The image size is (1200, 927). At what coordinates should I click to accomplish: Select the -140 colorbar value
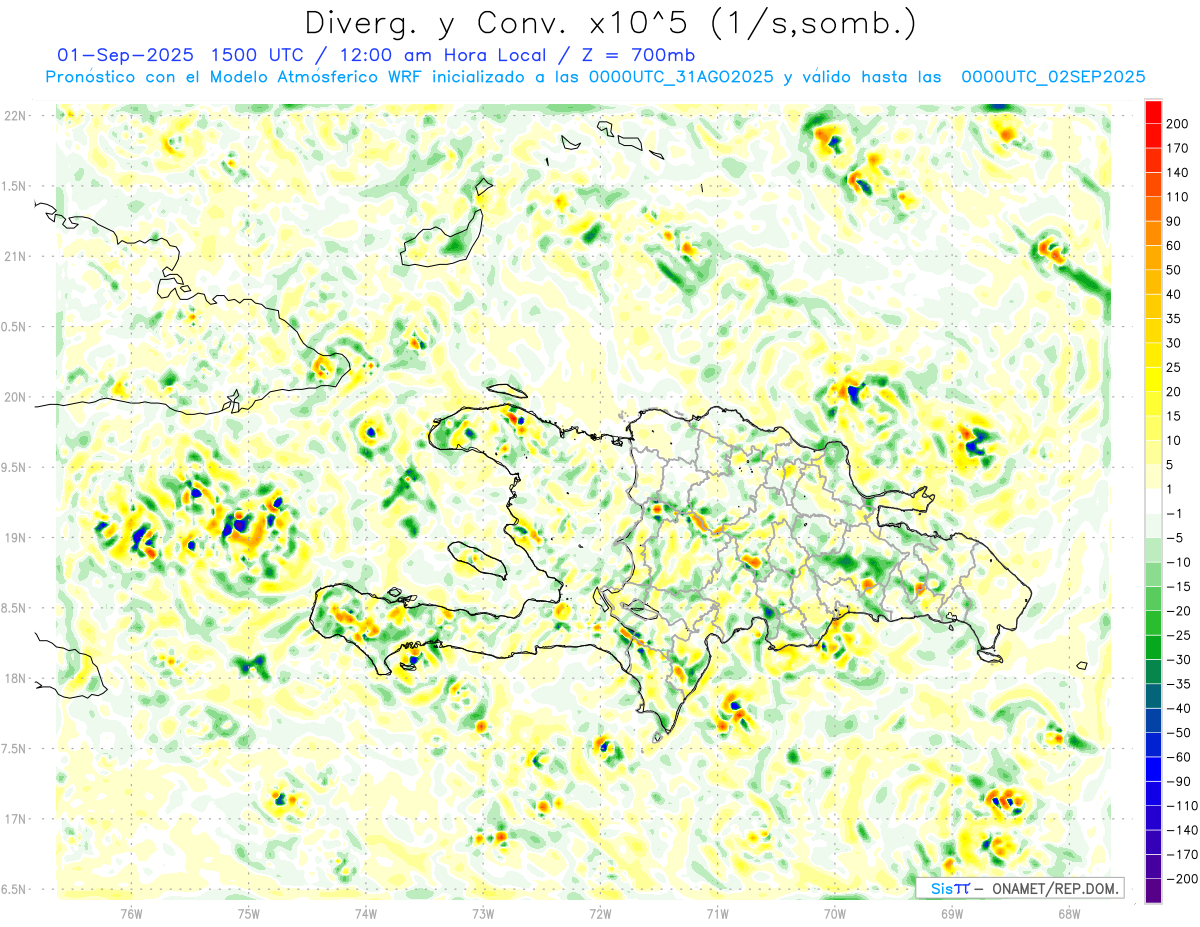[x=1184, y=830]
